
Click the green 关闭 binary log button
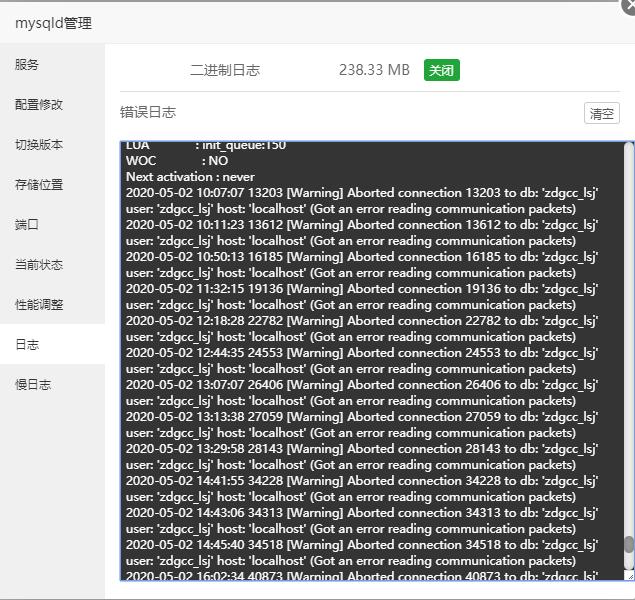pyautogui.click(x=441, y=70)
